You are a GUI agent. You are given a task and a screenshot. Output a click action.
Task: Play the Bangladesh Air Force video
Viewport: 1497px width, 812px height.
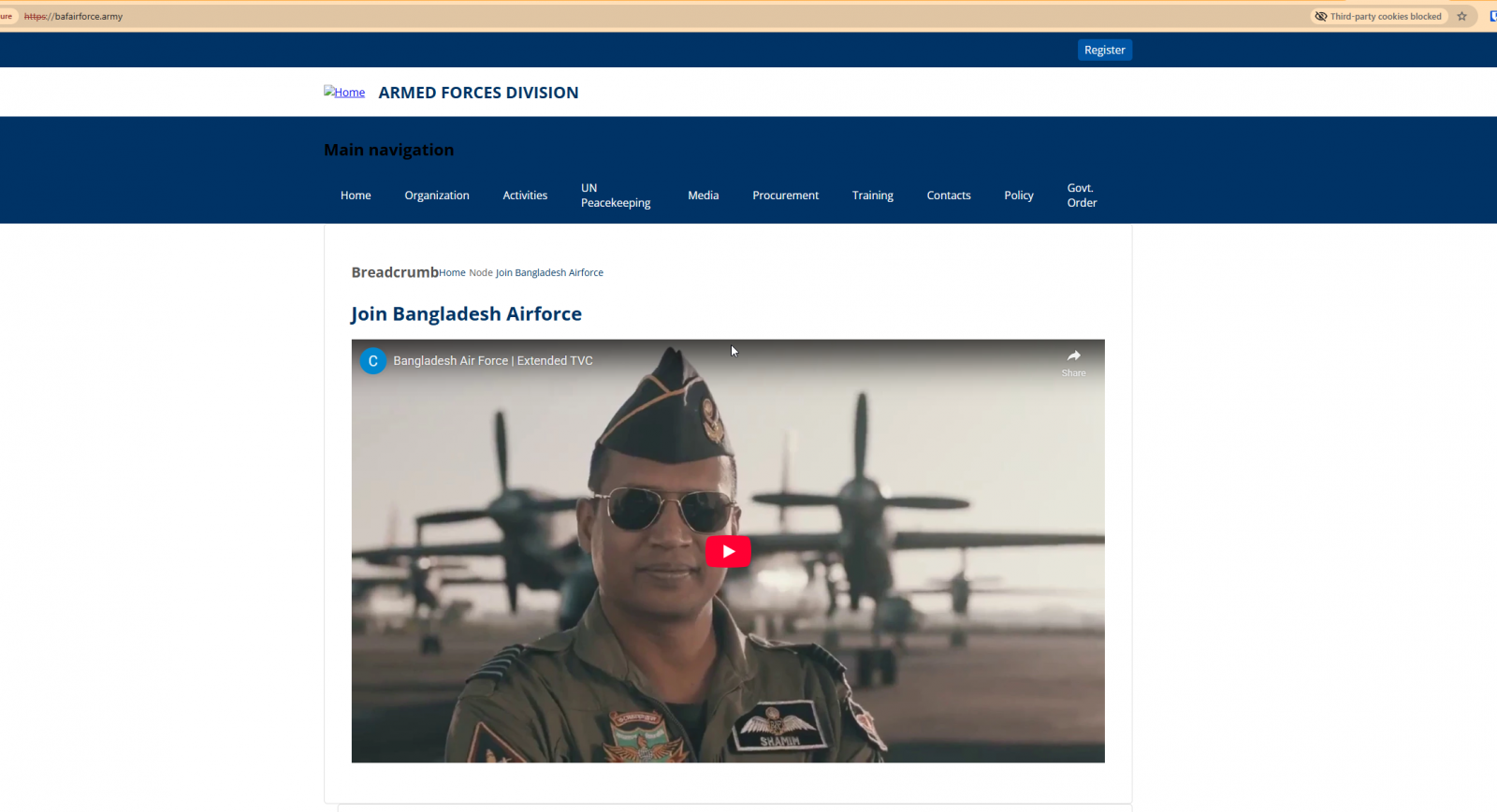727,551
